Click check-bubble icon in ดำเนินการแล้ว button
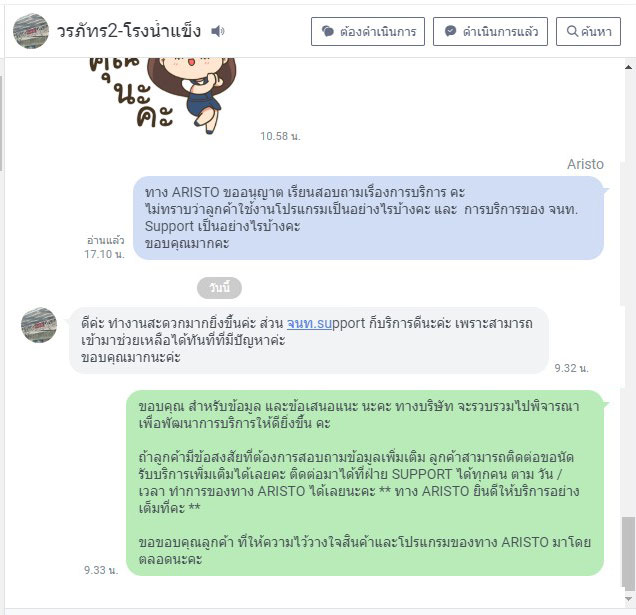The height and width of the screenshot is (615, 636). tap(450, 31)
